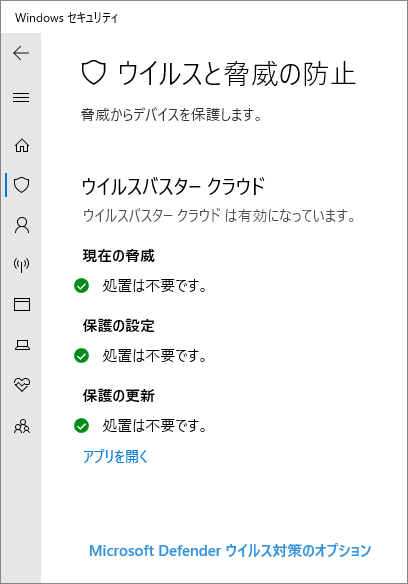Open the Home icon in sidebar

click(22, 145)
